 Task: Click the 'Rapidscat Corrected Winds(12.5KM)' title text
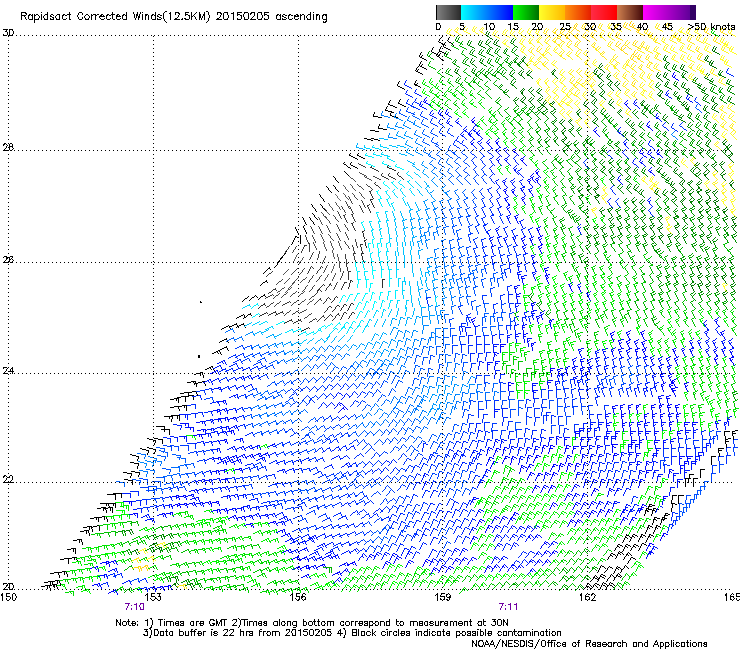pyautogui.click(x=115, y=17)
